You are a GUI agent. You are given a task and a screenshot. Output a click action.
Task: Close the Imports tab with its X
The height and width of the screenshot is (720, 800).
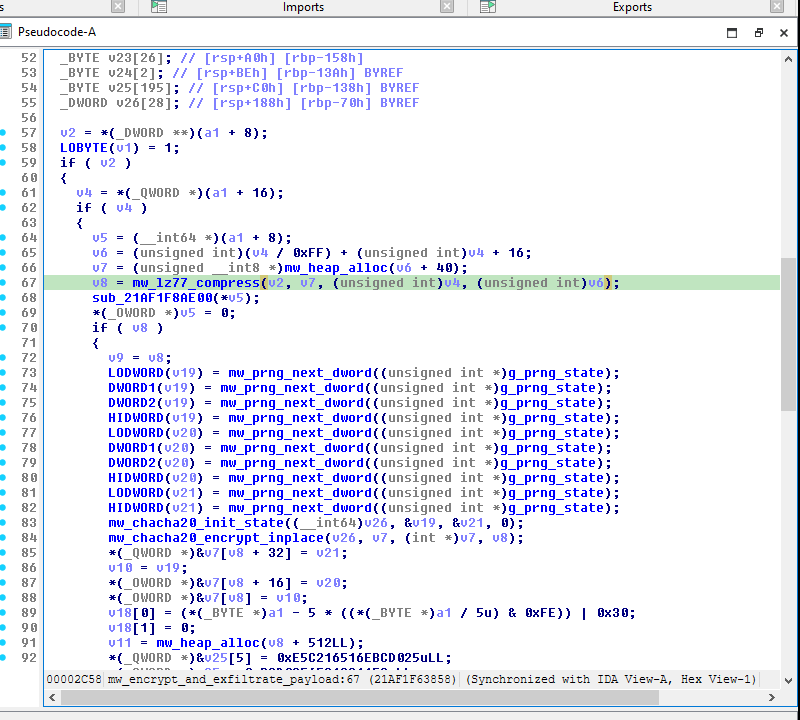tap(448, 8)
